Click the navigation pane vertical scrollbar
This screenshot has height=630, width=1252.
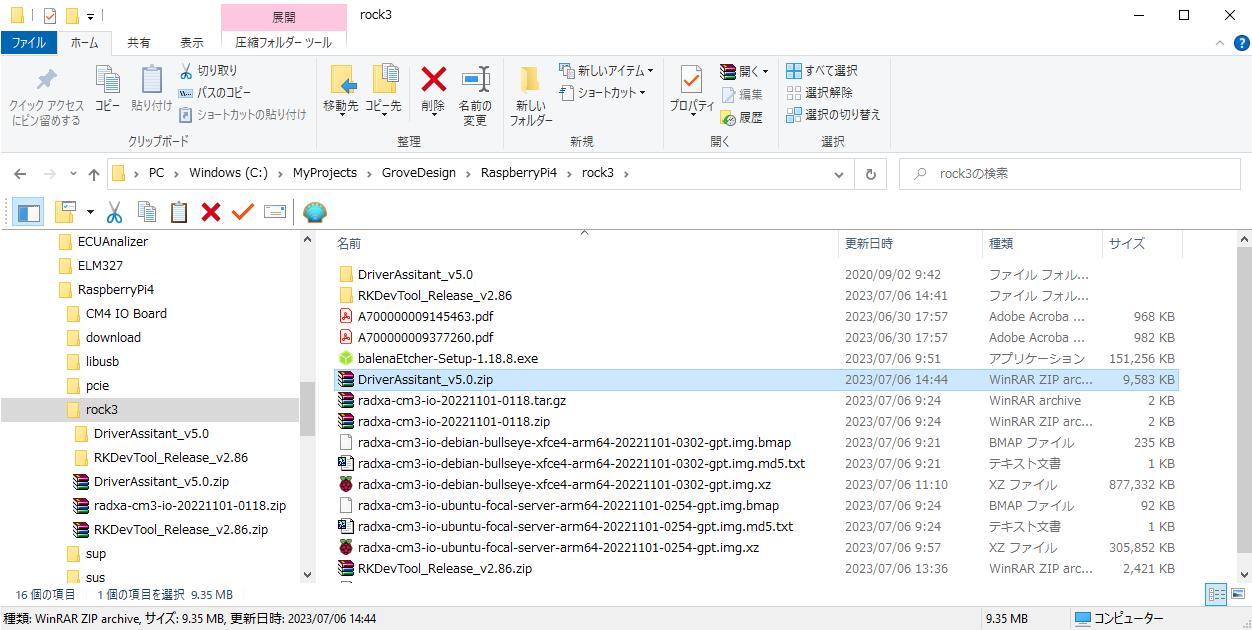pos(307,407)
